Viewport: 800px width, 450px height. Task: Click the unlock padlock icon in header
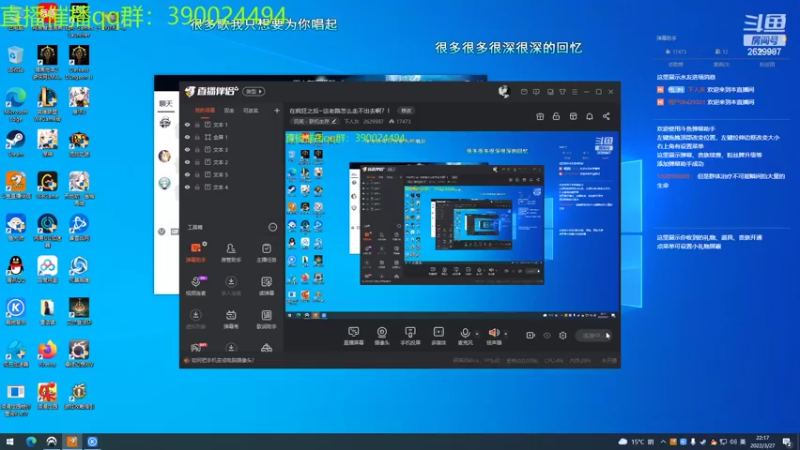[556, 116]
